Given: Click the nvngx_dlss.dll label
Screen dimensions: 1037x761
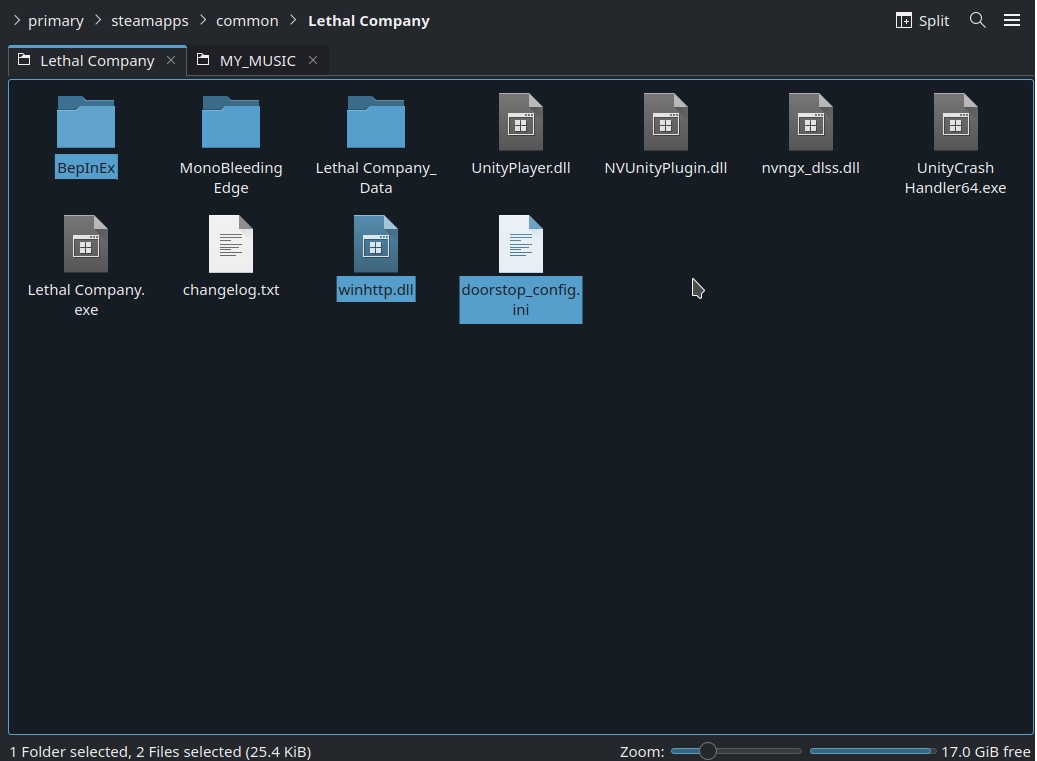Looking at the screenshot, I should [x=810, y=168].
